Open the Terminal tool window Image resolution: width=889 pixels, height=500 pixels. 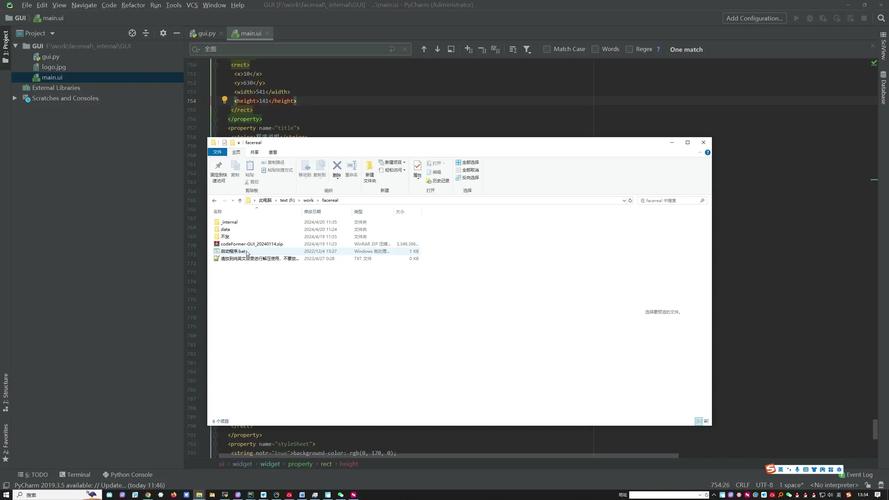[74, 474]
